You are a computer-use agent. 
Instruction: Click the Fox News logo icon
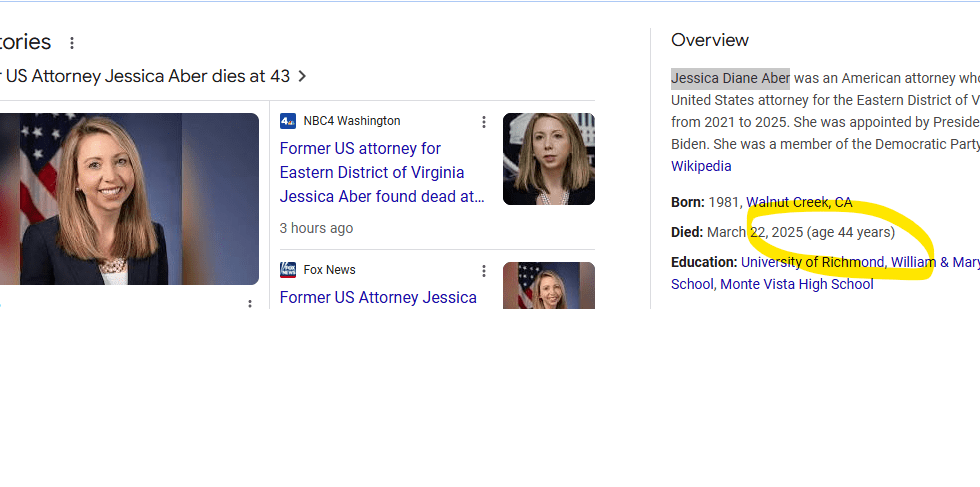288,270
